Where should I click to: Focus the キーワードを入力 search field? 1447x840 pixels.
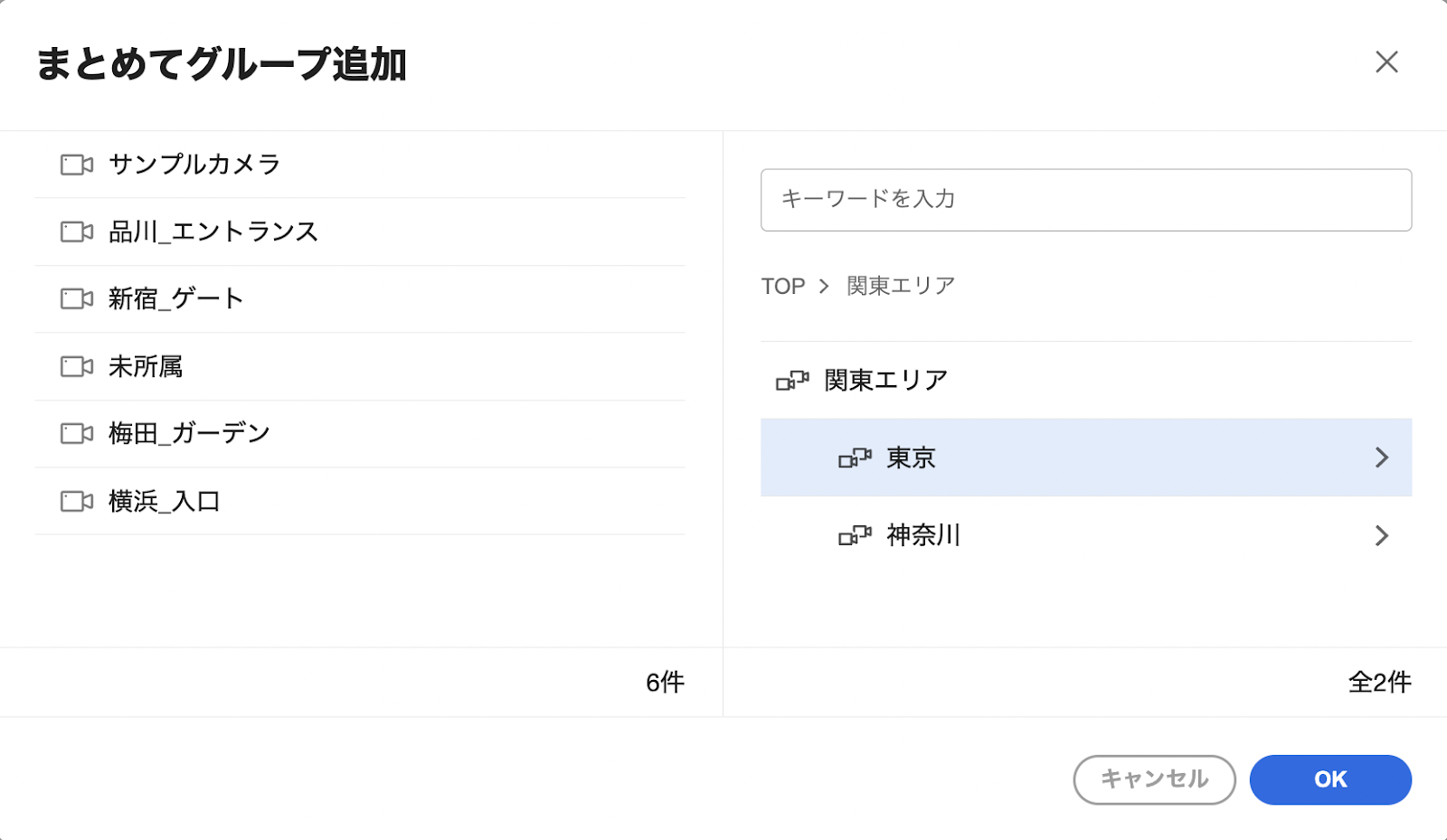pos(1086,200)
